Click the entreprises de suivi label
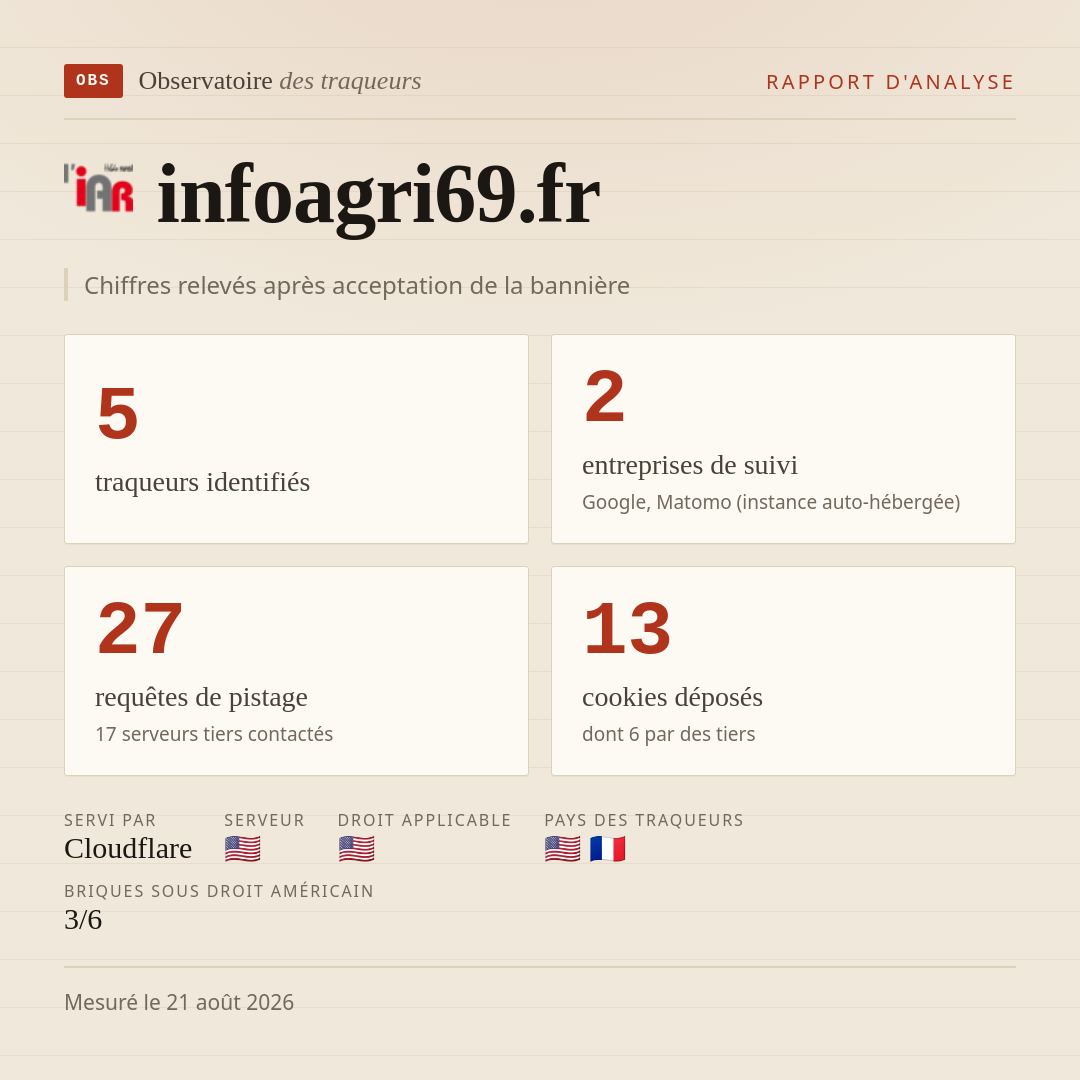The height and width of the screenshot is (1080, 1080). click(689, 465)
